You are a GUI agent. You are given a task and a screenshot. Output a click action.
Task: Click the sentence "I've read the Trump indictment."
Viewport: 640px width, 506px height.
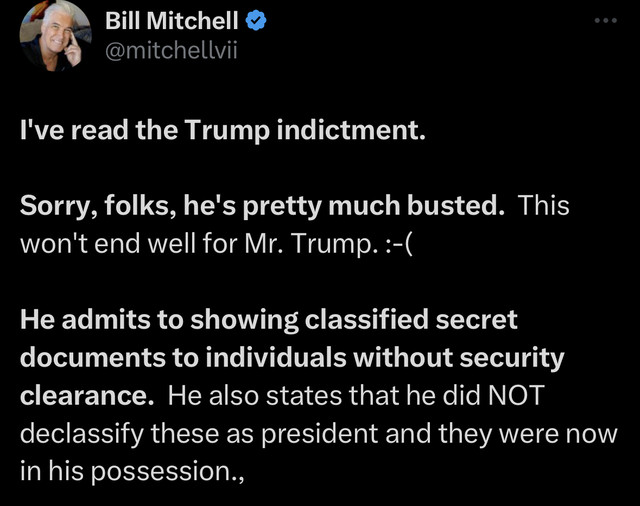[x=222, y=131]
